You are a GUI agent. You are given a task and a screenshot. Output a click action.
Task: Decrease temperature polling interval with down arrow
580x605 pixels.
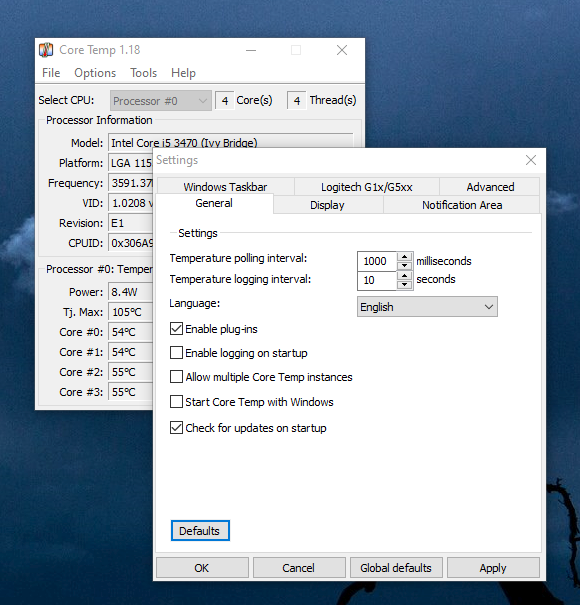point(404,265)
